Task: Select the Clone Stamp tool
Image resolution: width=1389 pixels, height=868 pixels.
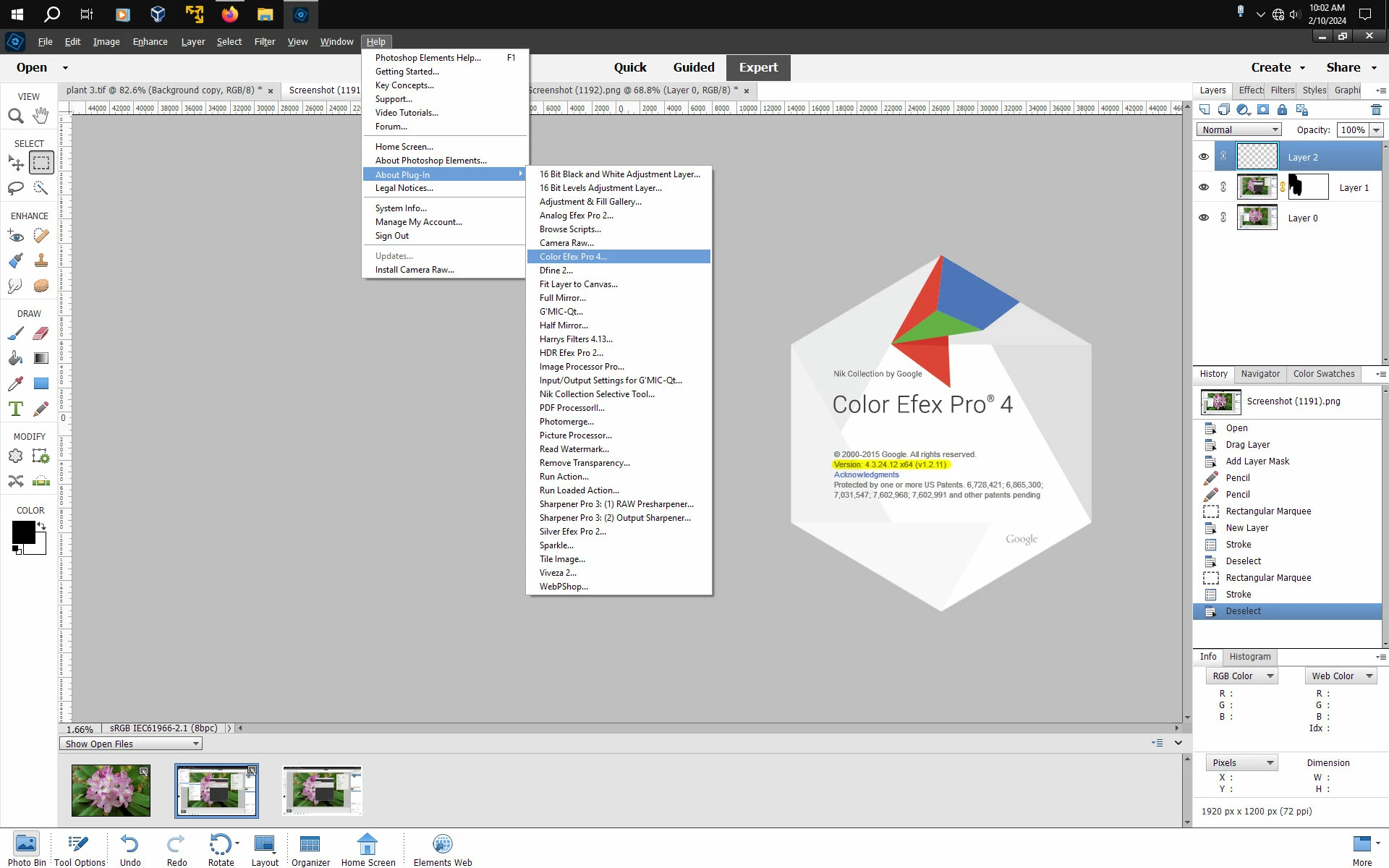Action: point(41,260)
